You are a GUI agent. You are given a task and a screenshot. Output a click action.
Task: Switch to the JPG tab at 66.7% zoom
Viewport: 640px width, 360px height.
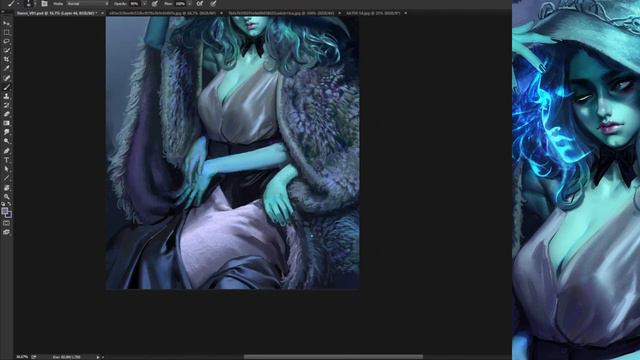click(x=162, y=13)
